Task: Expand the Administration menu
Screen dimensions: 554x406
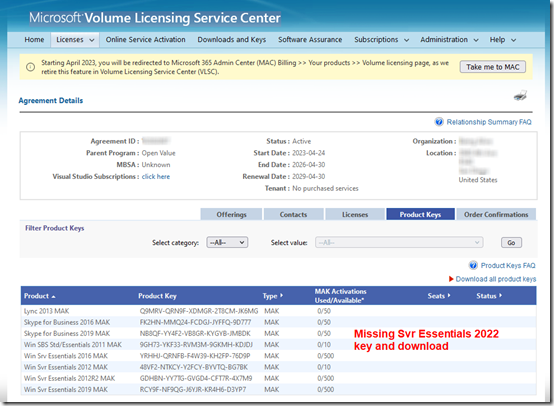Action: click(449, 40)
